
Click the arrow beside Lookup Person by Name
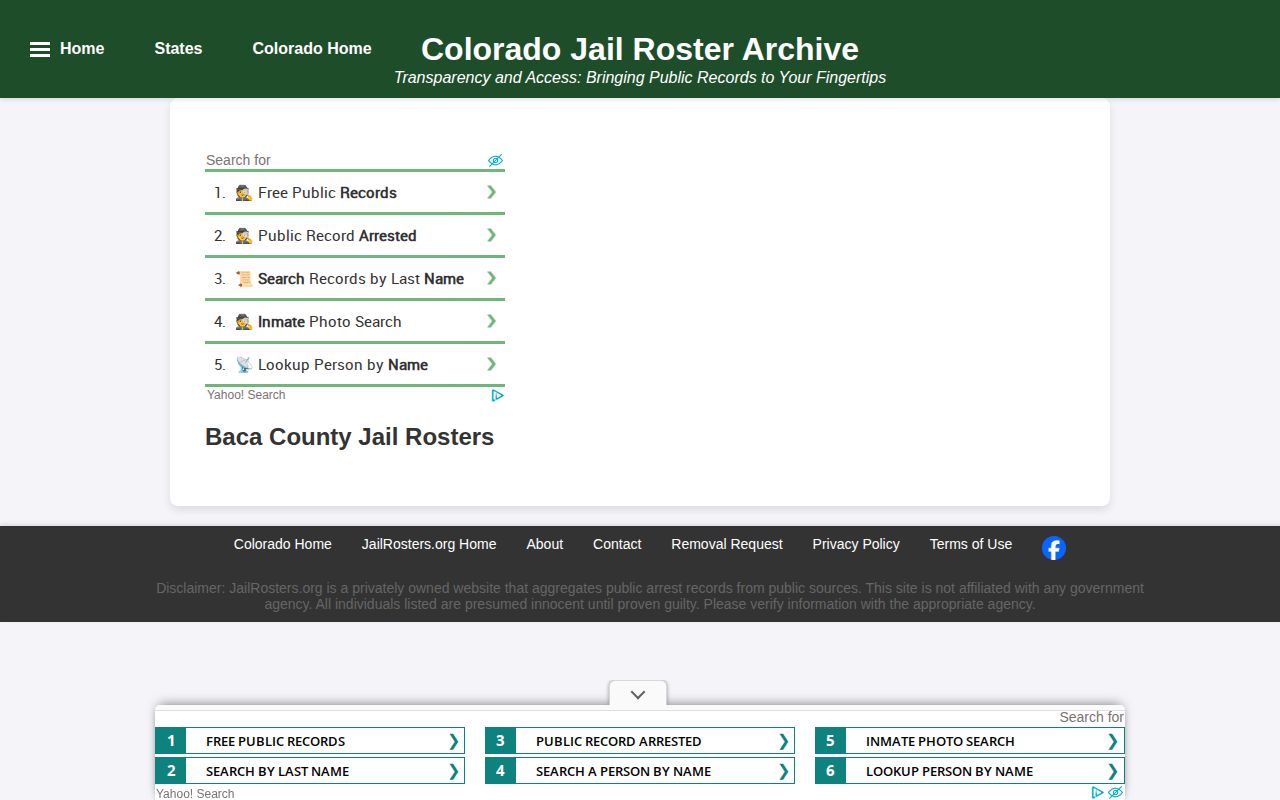[x=491, y=364]
